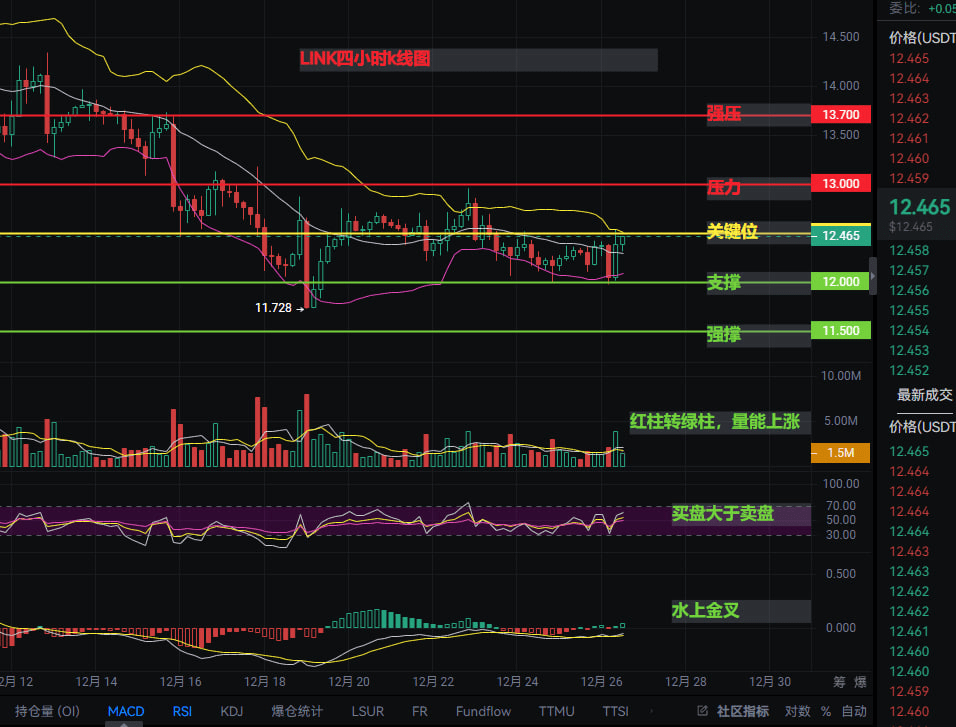Collapse the order book side panel handle

tap(873, 276)
